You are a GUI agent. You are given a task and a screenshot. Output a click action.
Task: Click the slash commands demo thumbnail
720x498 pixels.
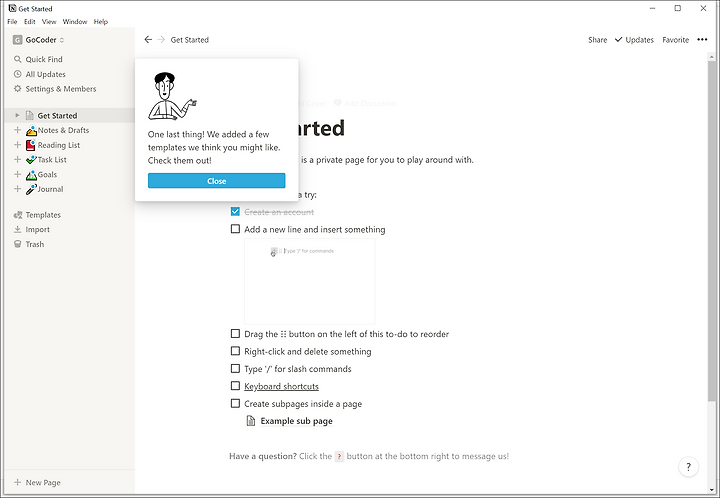tap(309, 281)
